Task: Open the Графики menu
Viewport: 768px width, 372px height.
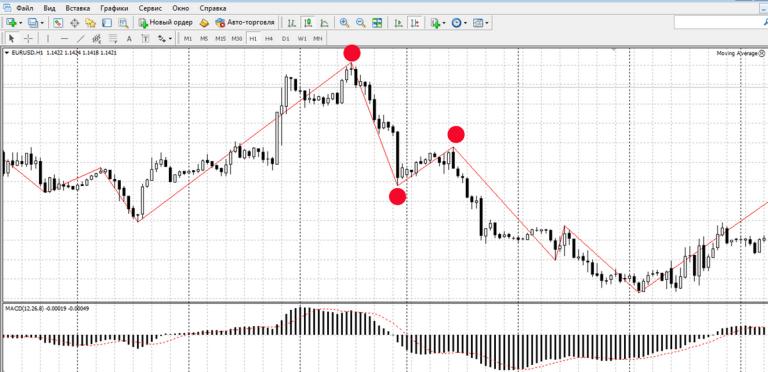Action: click(x=114, y=8)
